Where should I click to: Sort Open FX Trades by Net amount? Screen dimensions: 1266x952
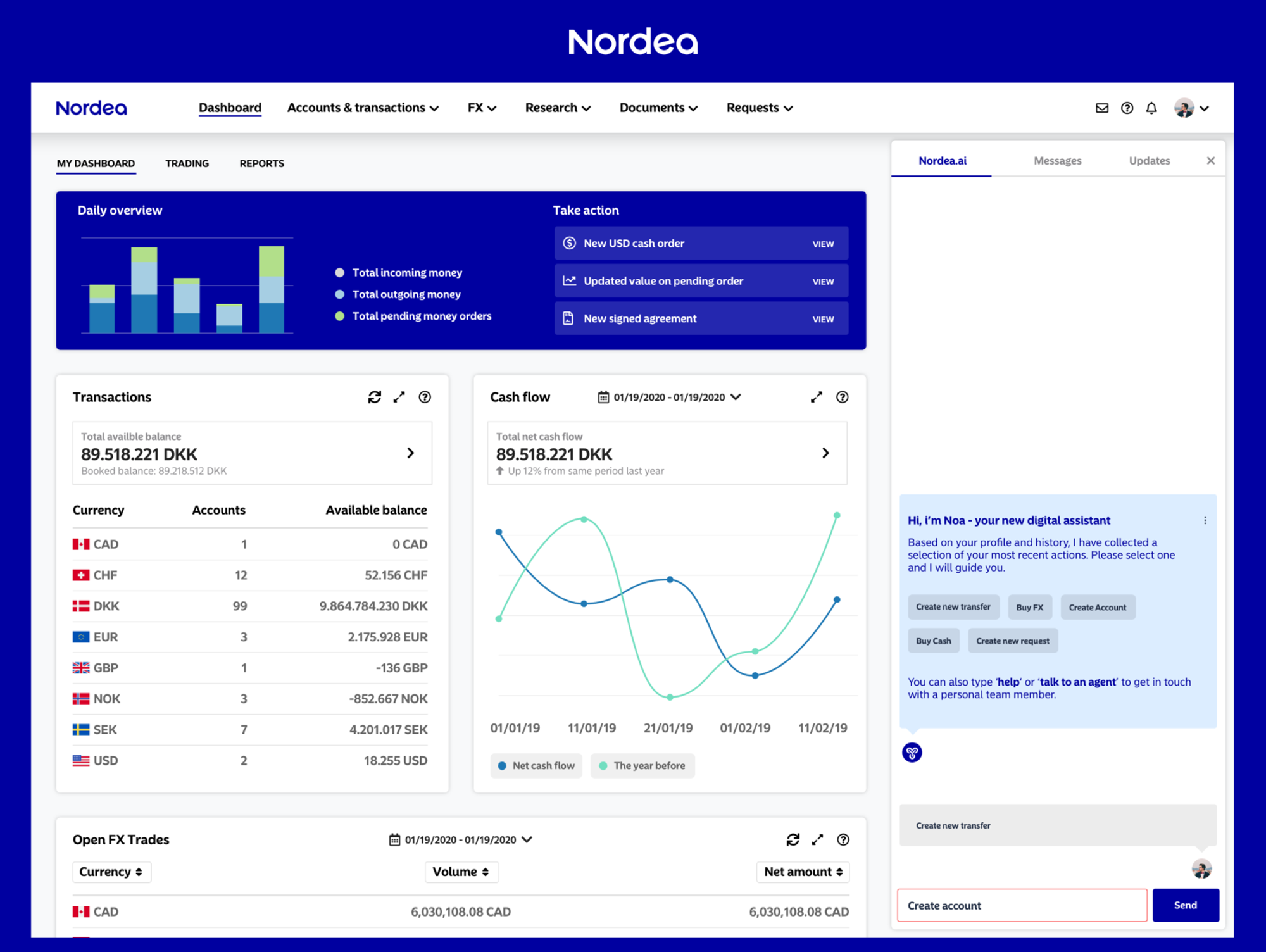point(803,872)
